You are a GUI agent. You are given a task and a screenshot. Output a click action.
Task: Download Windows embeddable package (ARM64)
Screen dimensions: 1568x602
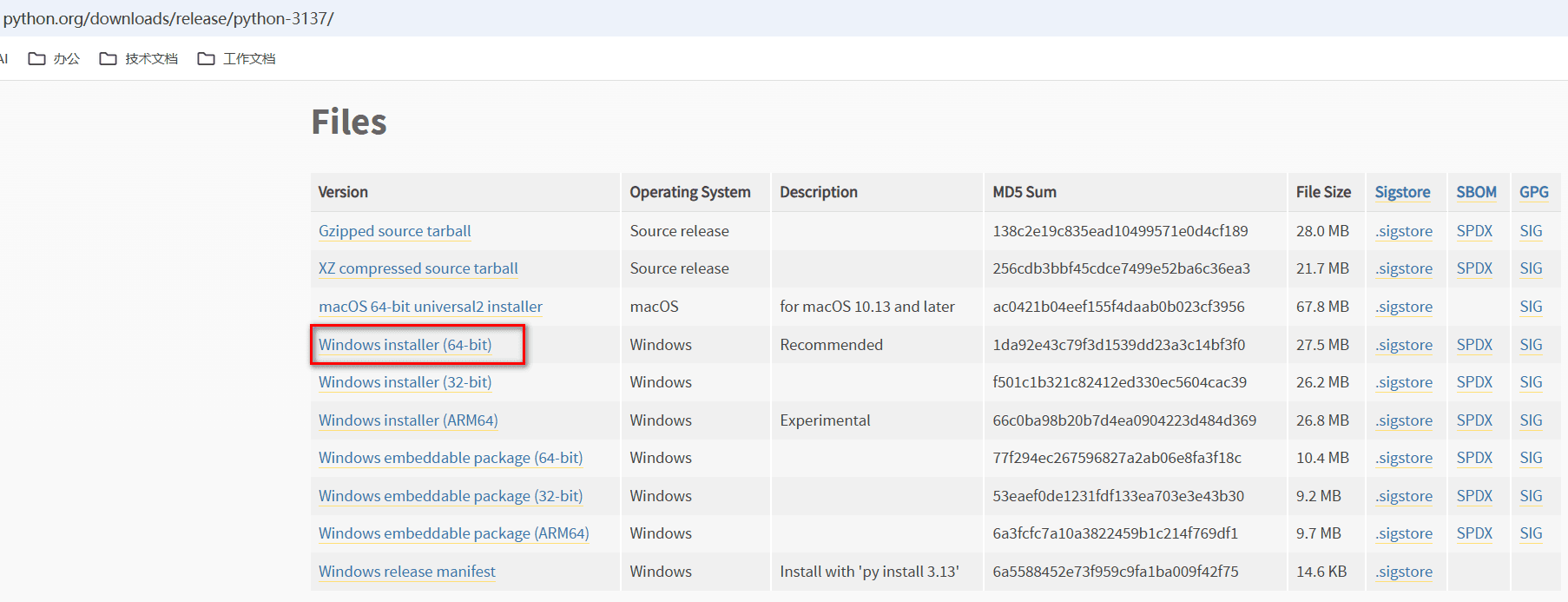pos(453,533)
